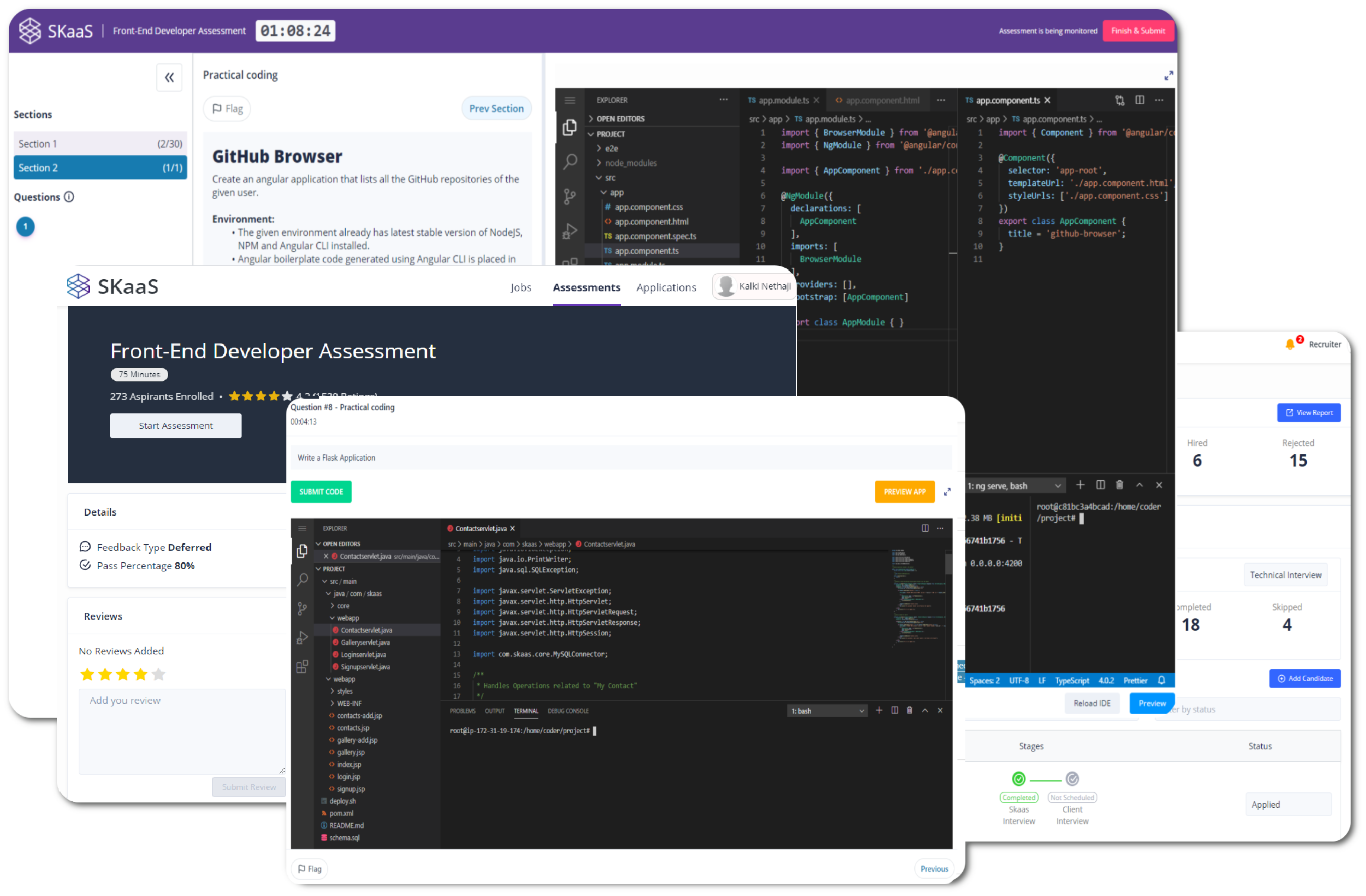Open app.component.html in file tree
Viewport: 1366px width, 896px height.
[x=651, y=221]
